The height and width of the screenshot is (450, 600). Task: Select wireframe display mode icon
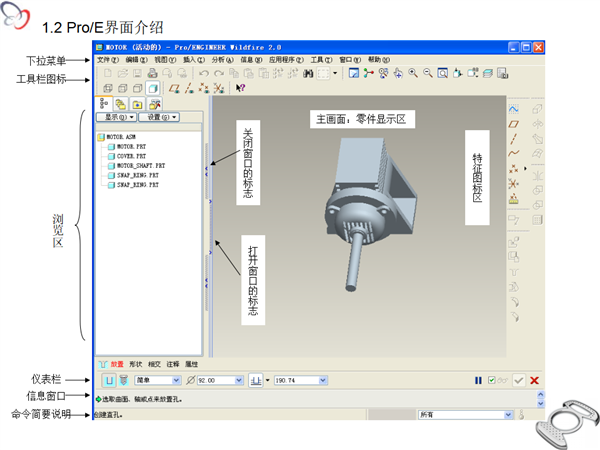tap(108, 88)
